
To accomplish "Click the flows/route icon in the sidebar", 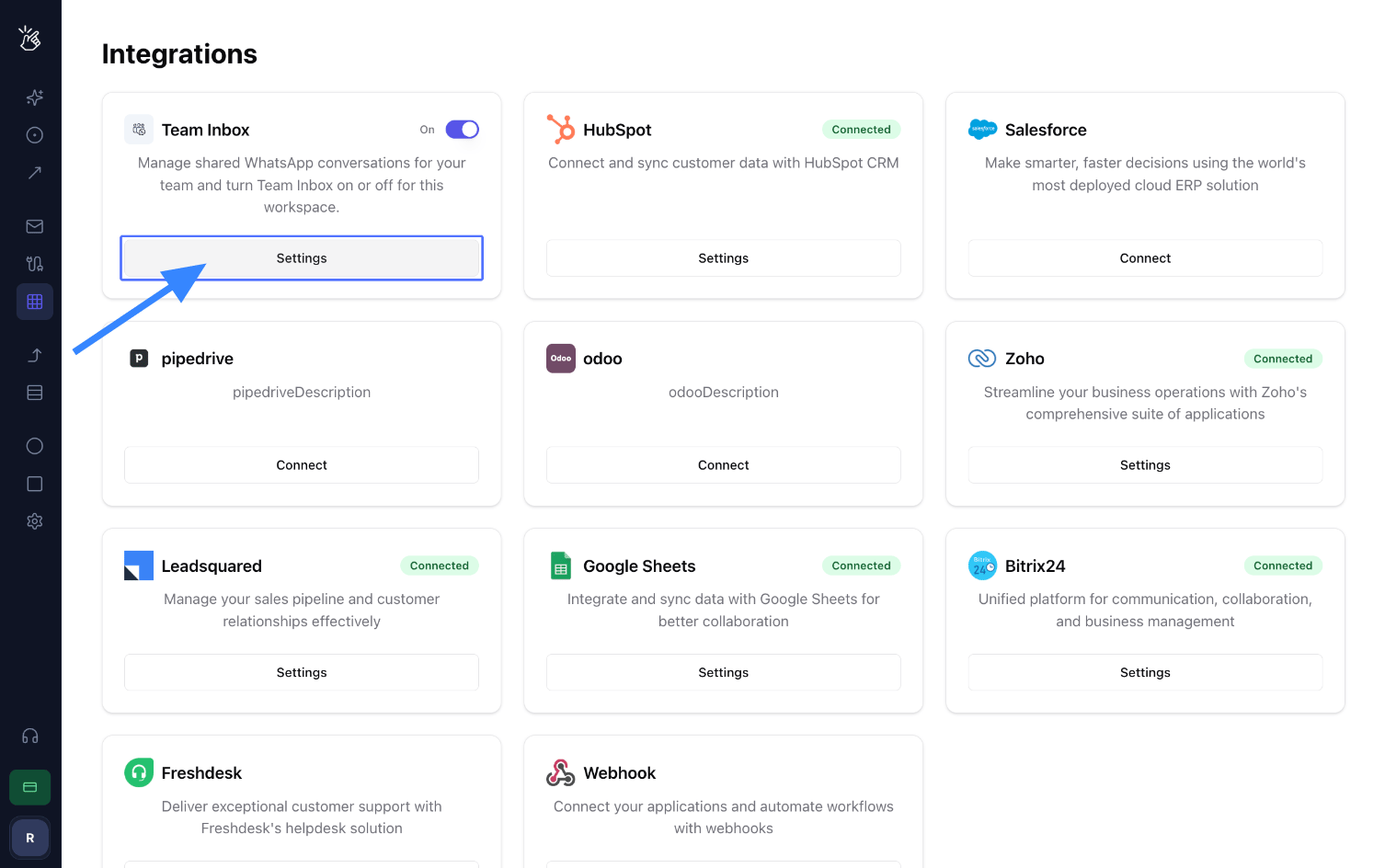I will coord(35,264).
